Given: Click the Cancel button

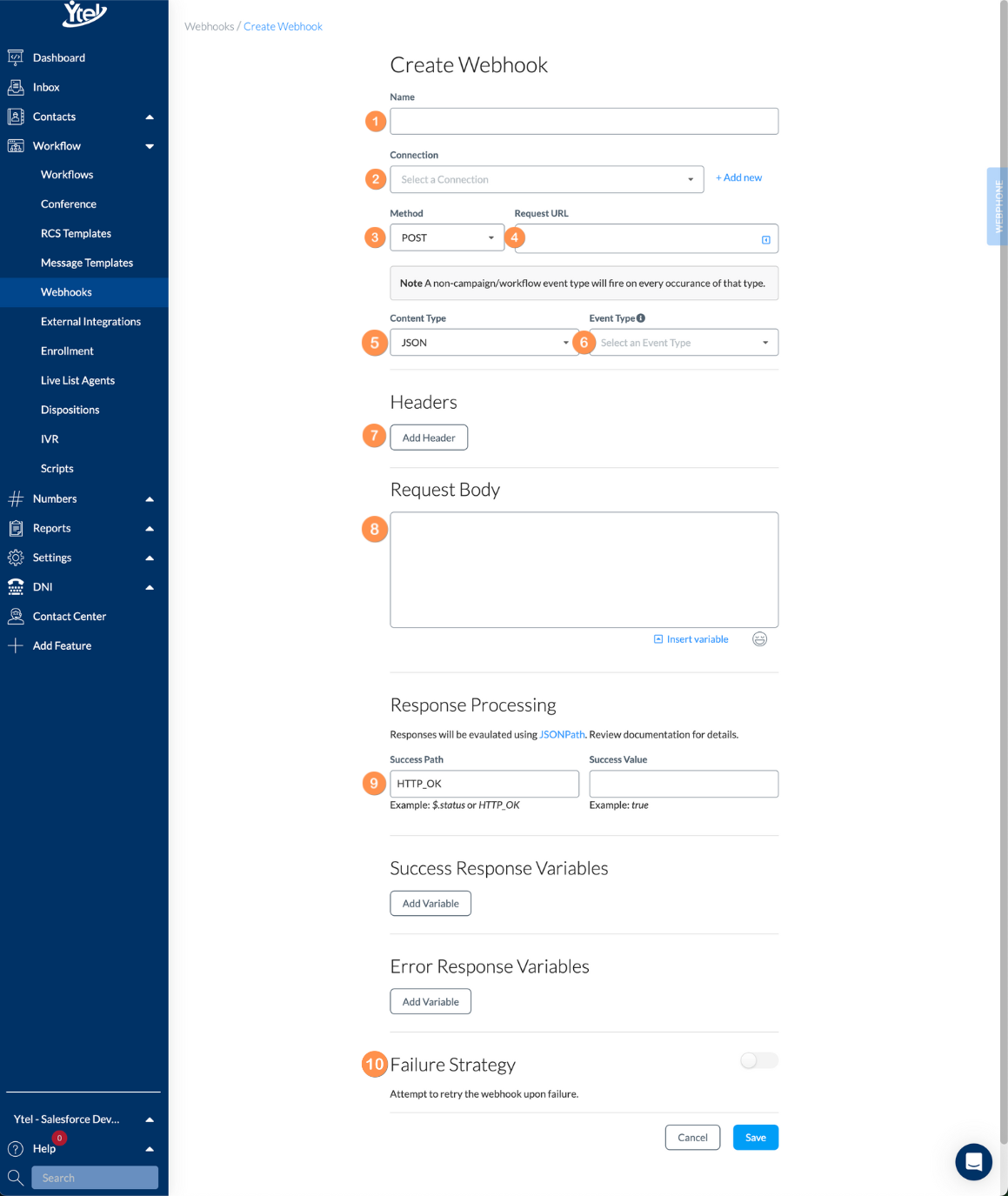Looking at the screenshot, I should (x=692, y=1138).
